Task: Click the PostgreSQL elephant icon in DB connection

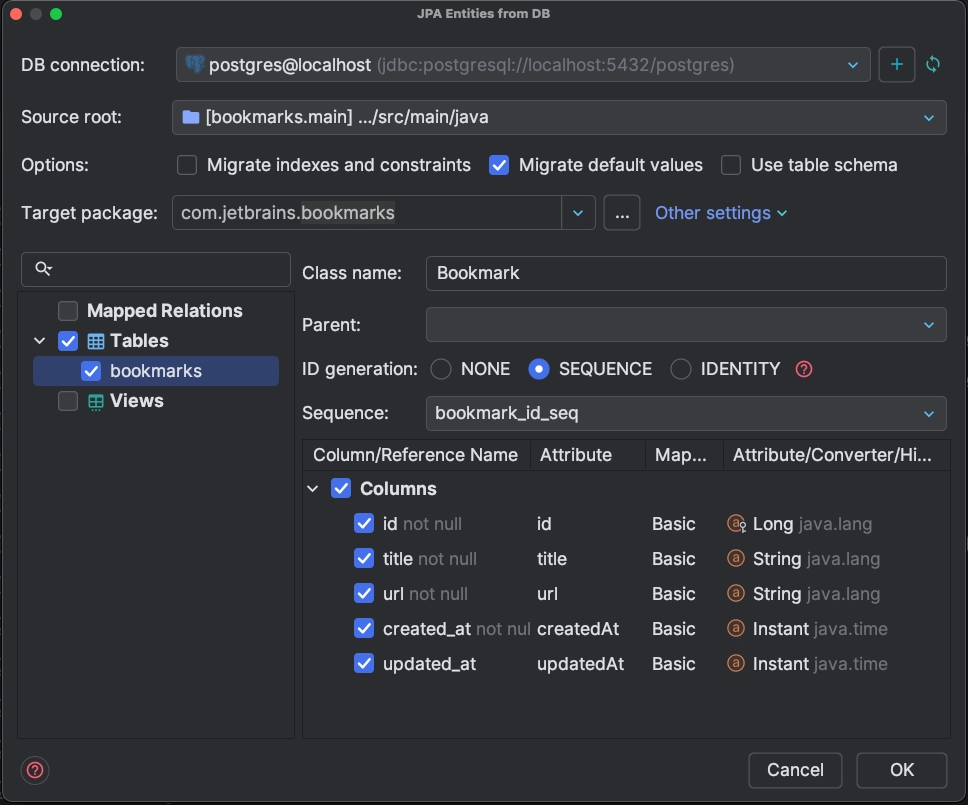Action: coord(194,64)
